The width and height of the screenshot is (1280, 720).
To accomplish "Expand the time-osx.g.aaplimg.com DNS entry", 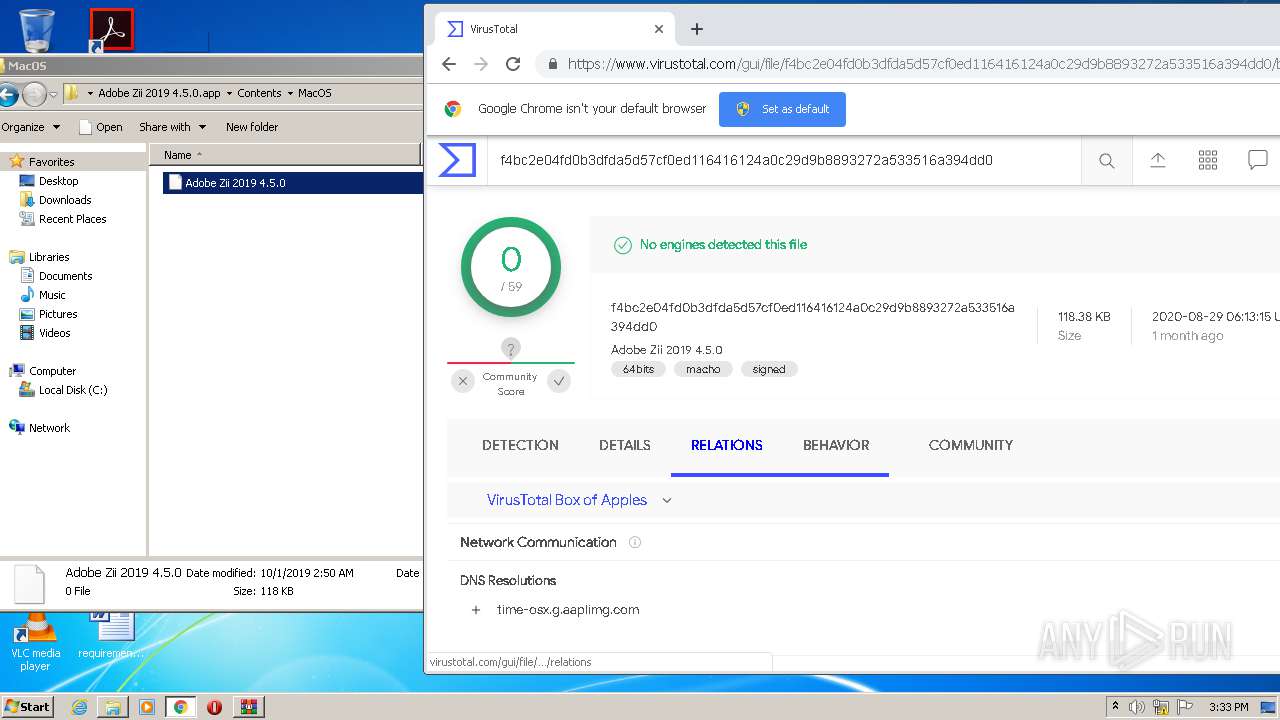I will [476, 610].
